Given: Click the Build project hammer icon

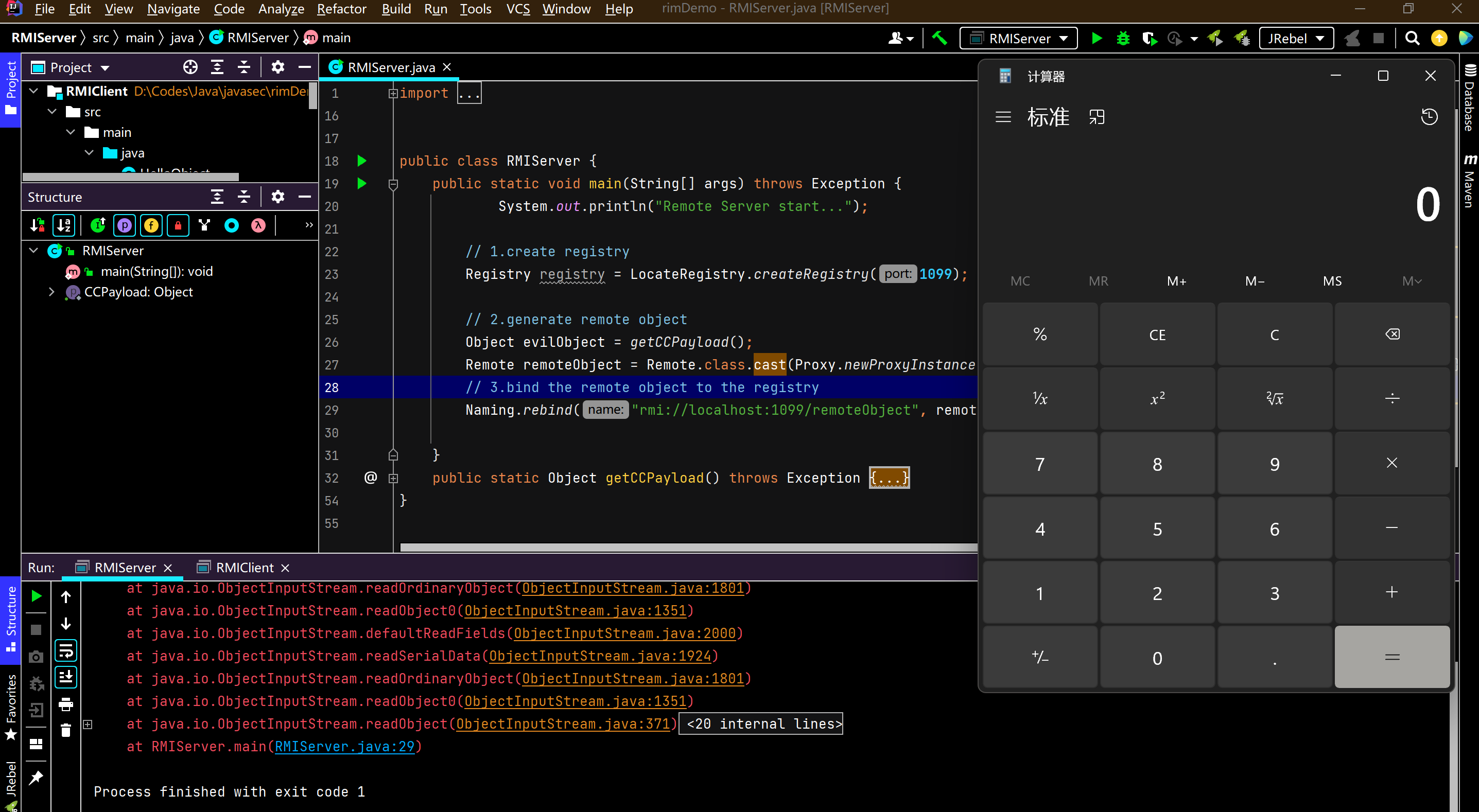Looking at the screenshot, I should click(x=939, y=39).
